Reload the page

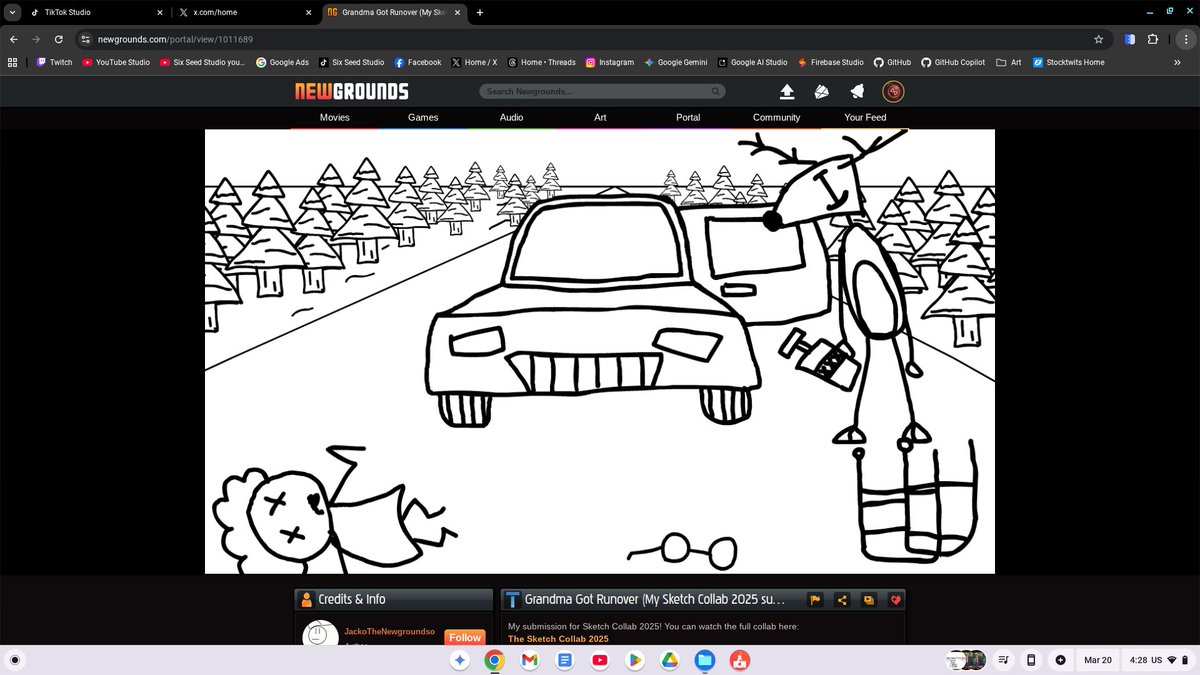coord(59,39)
